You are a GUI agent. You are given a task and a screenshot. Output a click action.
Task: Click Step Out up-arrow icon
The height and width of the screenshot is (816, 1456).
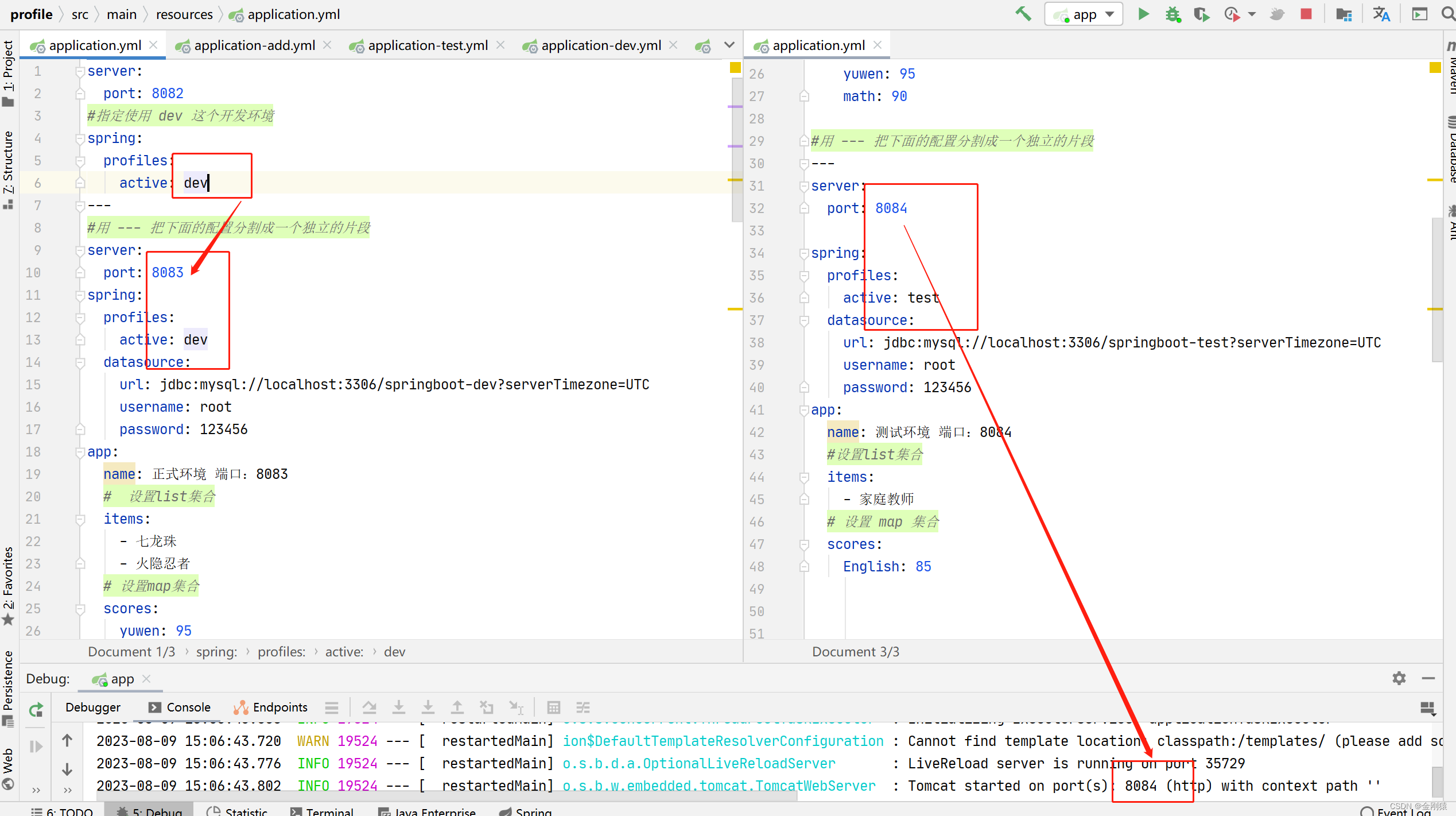[457, 707]
